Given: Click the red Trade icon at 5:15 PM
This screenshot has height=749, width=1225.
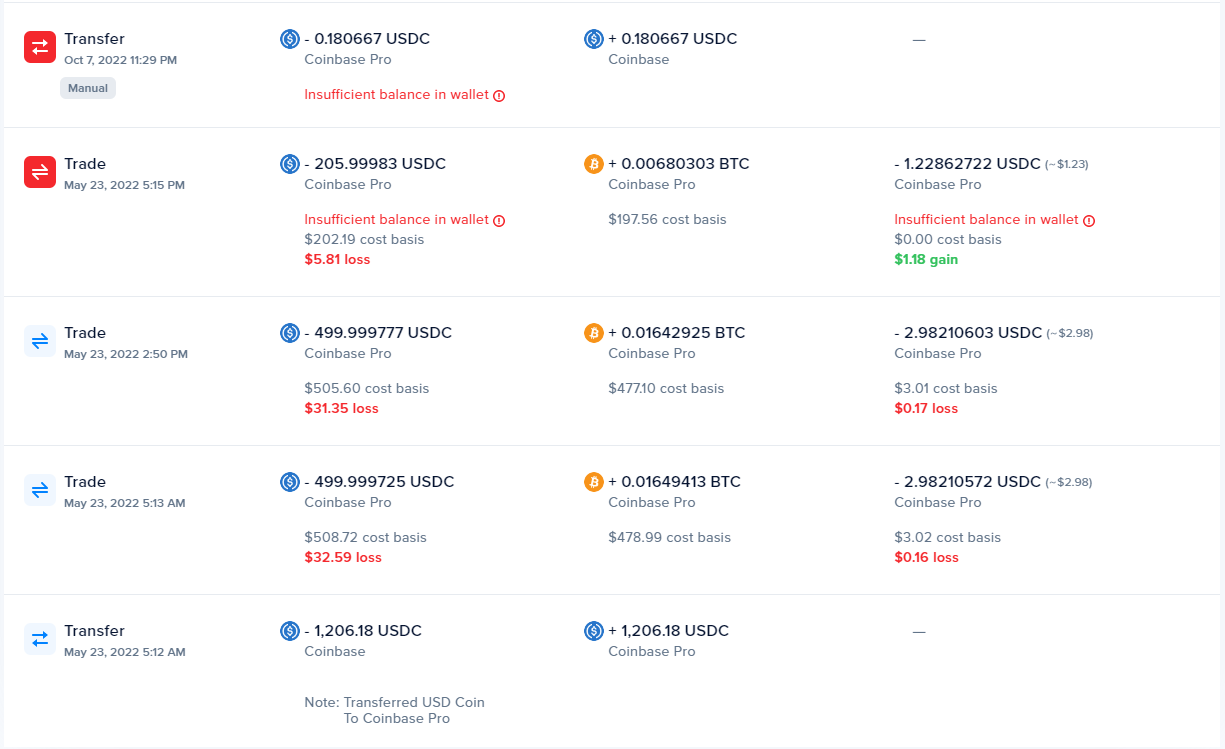Looking at the screenshot, I should pyautogui.click(x=40, y=172).
